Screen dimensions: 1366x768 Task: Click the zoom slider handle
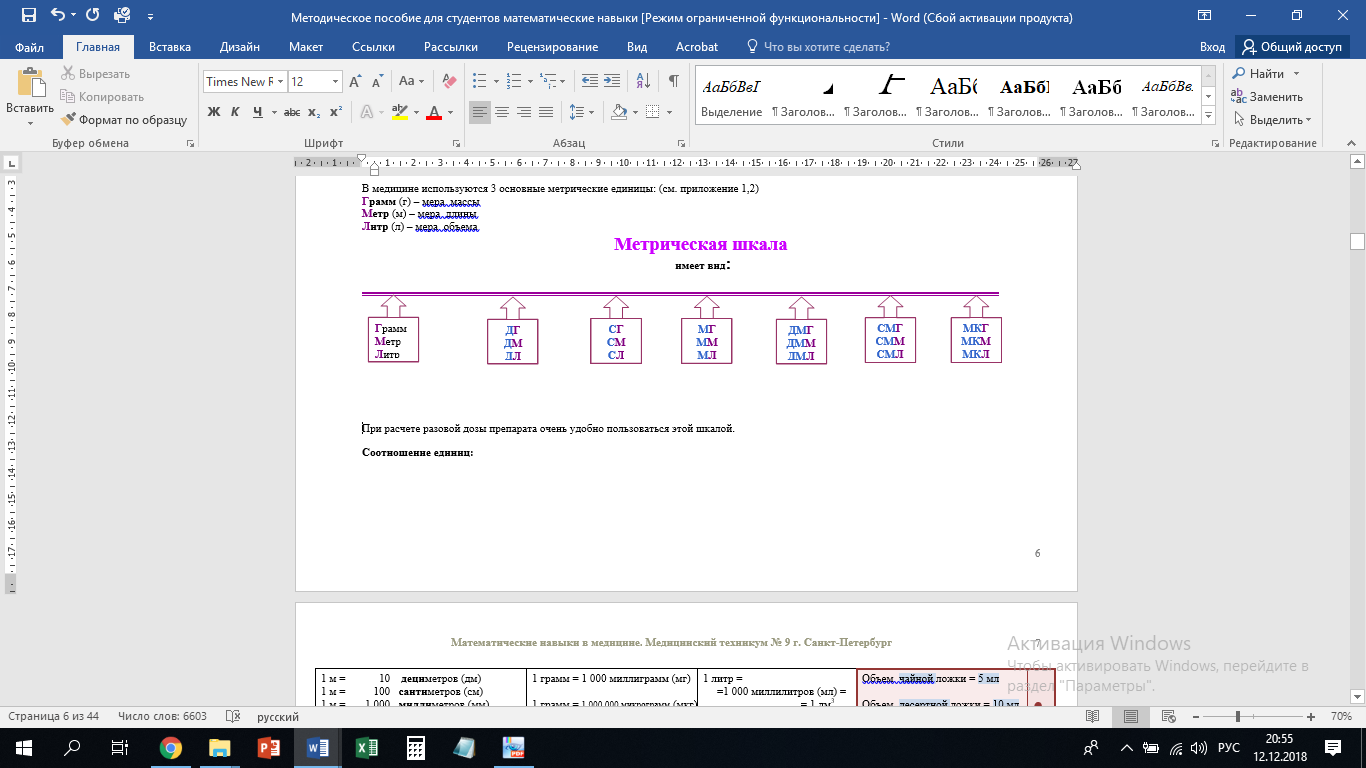[x=1238, y=717]
